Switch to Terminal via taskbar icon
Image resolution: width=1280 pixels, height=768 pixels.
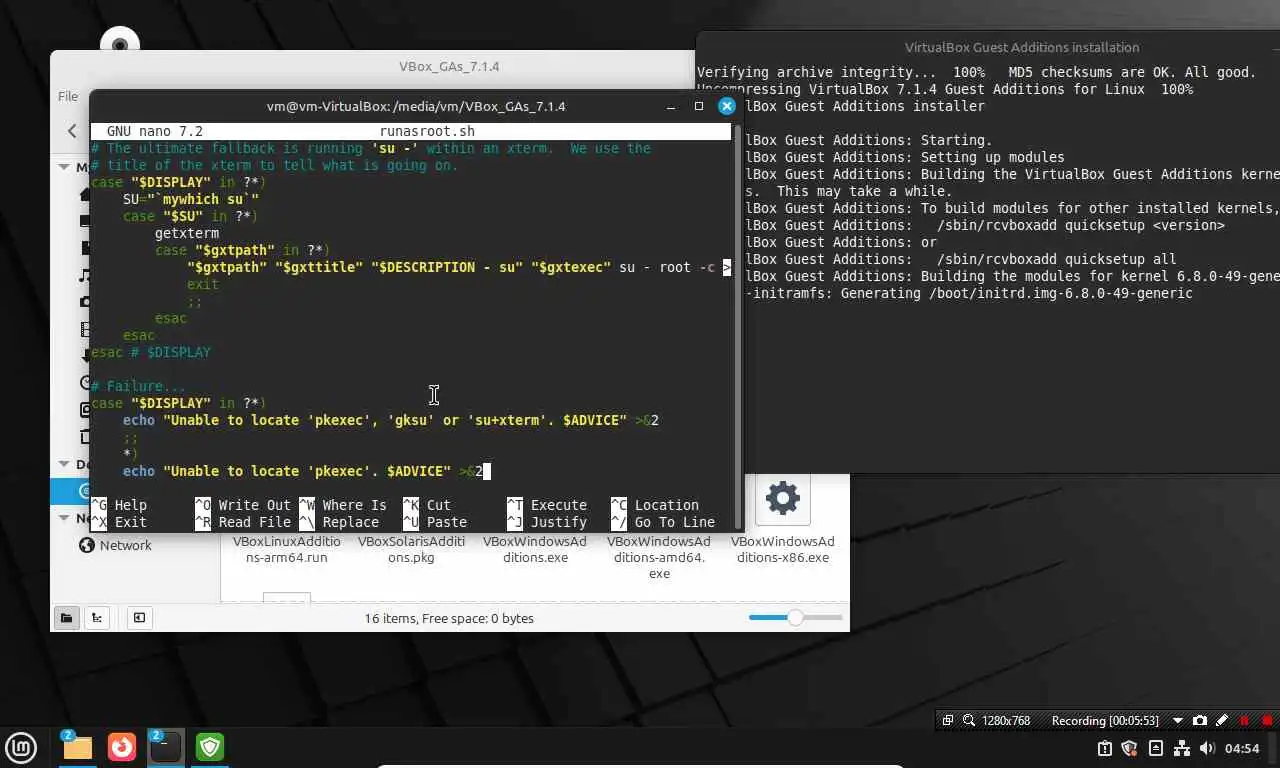pyautogui.click(x=165, y=747)
